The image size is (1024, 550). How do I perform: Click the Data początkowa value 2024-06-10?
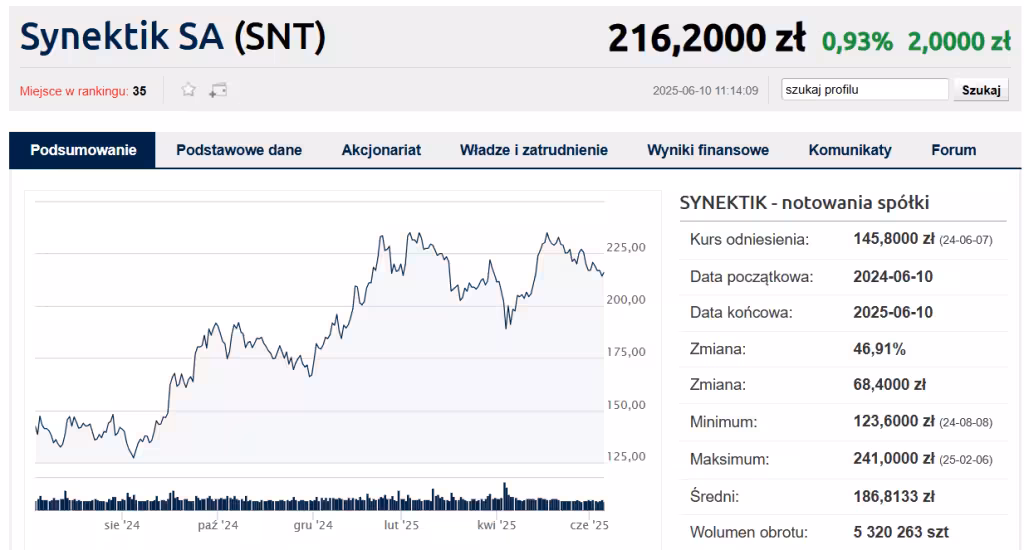pos(893,276)
